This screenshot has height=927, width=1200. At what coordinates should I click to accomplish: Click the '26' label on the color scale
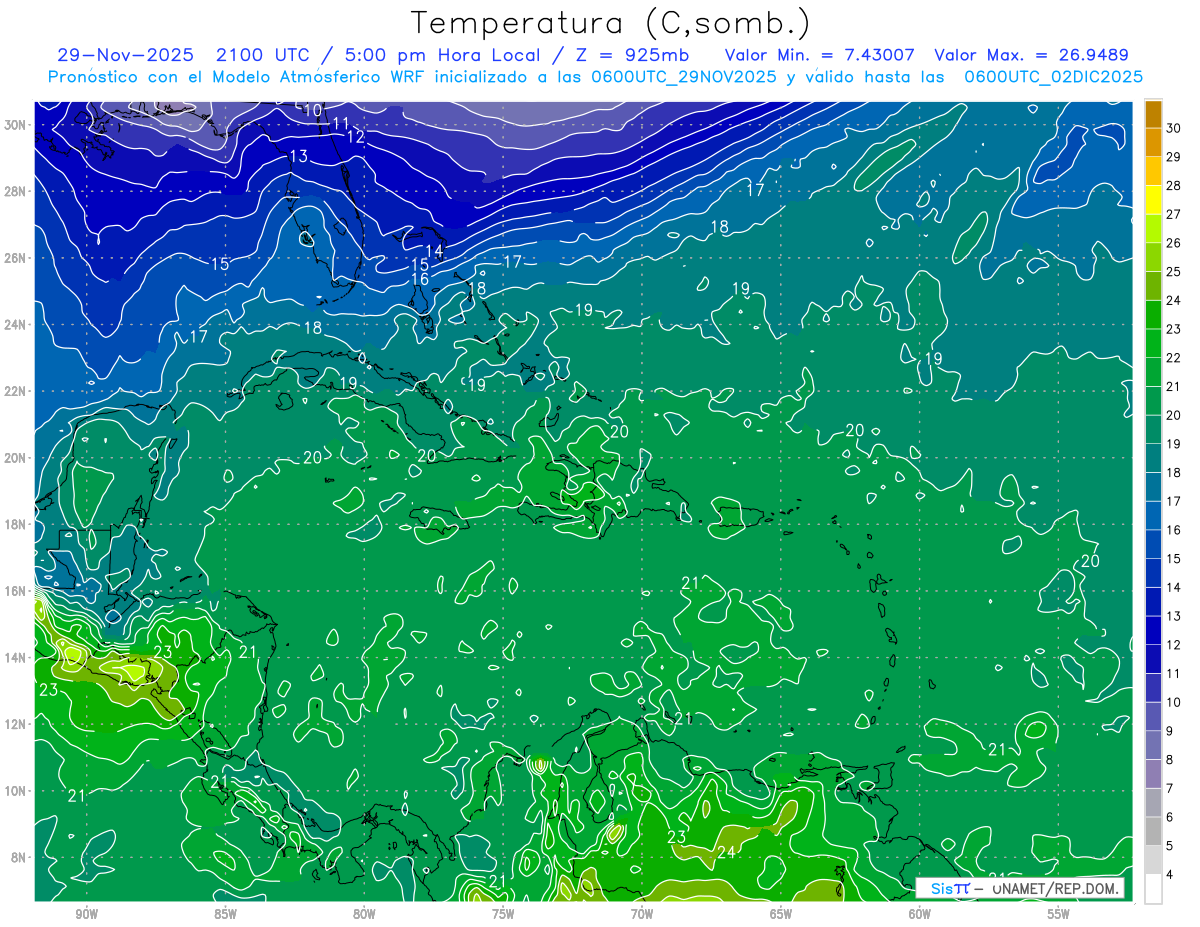1173,243
